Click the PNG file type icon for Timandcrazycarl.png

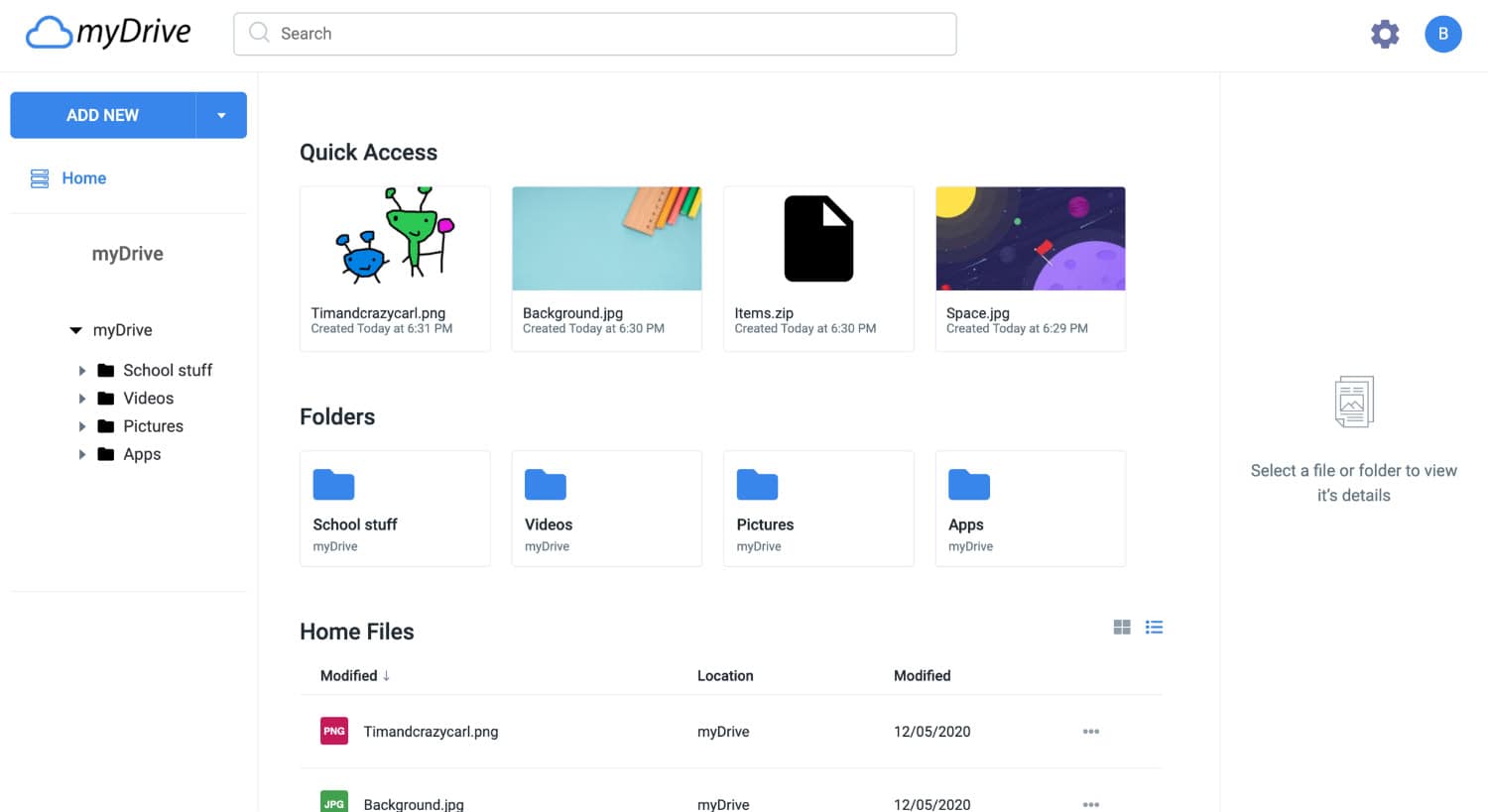[x=334, y=731]
